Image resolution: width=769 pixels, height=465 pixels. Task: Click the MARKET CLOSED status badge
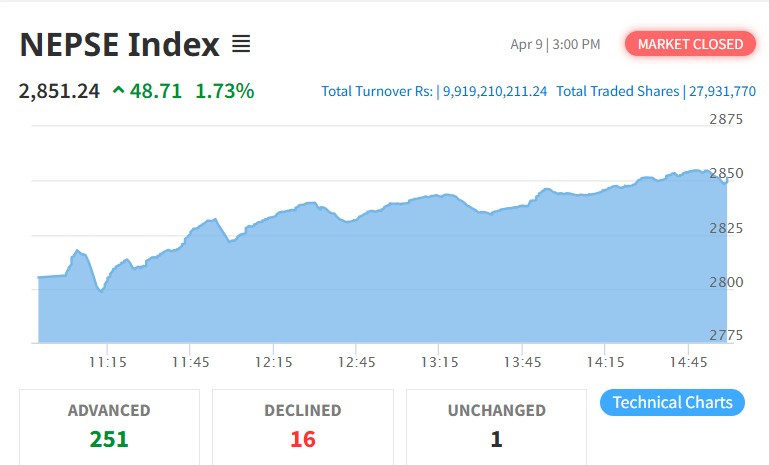coord(690,44)
